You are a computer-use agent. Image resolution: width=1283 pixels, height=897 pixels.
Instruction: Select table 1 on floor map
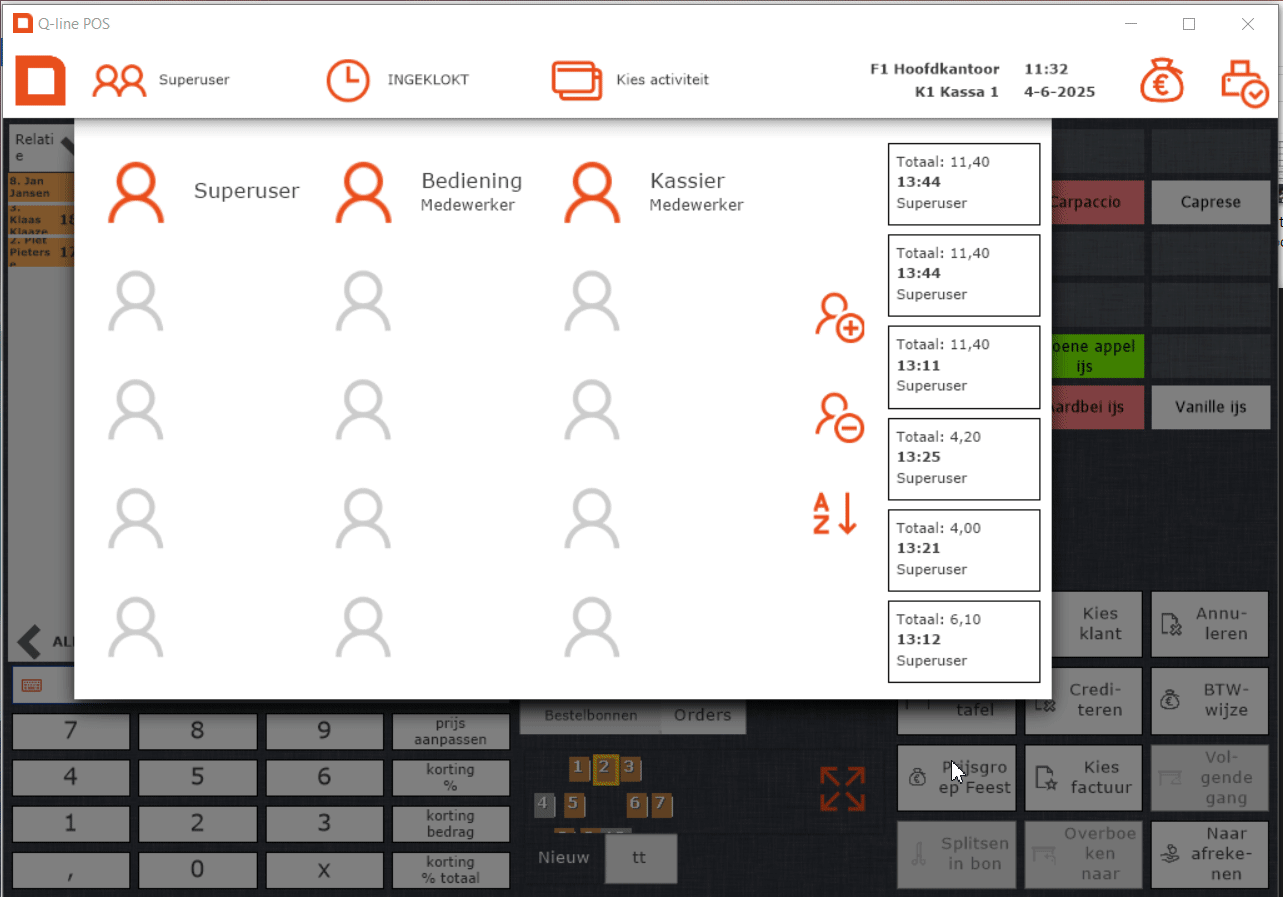(x=578, y=768)
